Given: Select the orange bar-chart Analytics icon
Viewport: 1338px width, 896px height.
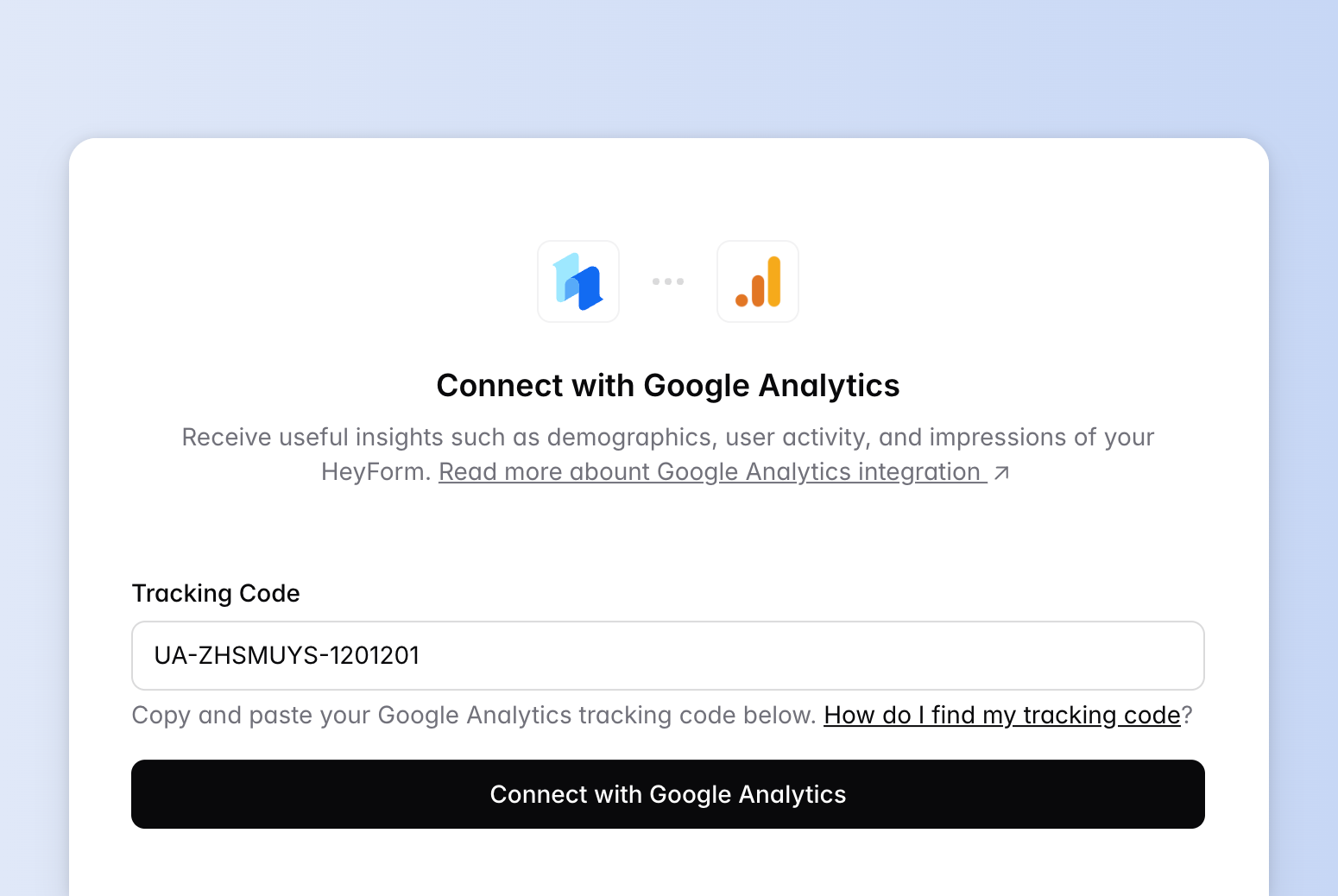Looking at the screenshot, I should coord(757,281).
